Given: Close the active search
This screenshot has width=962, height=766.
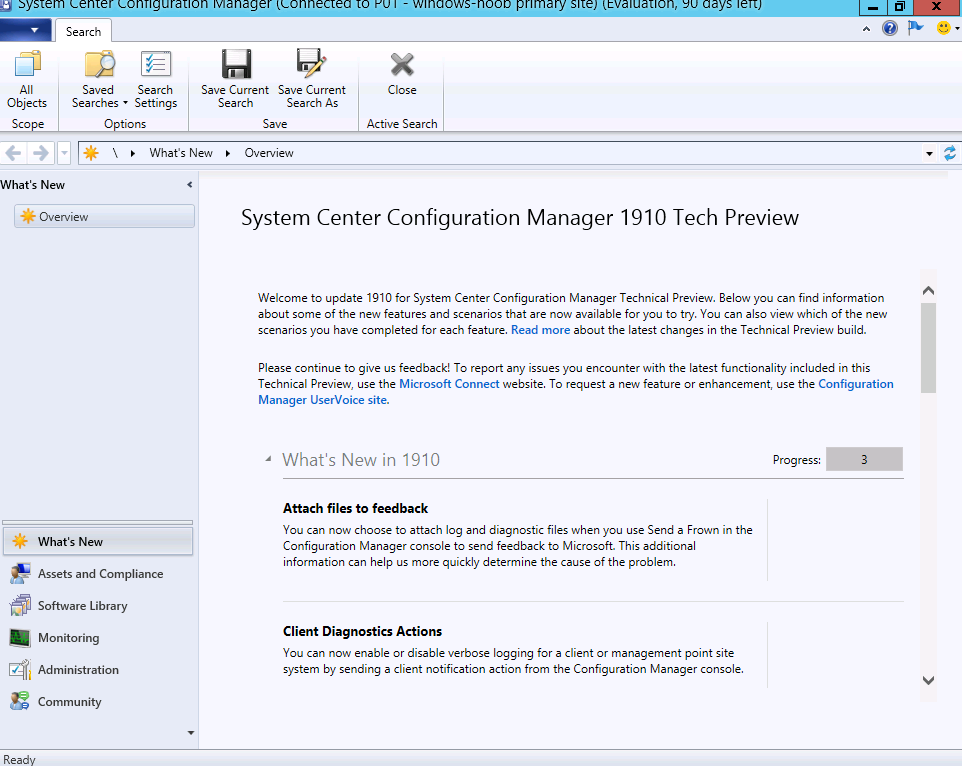Looking at the screenshot, I should (402, 74).
